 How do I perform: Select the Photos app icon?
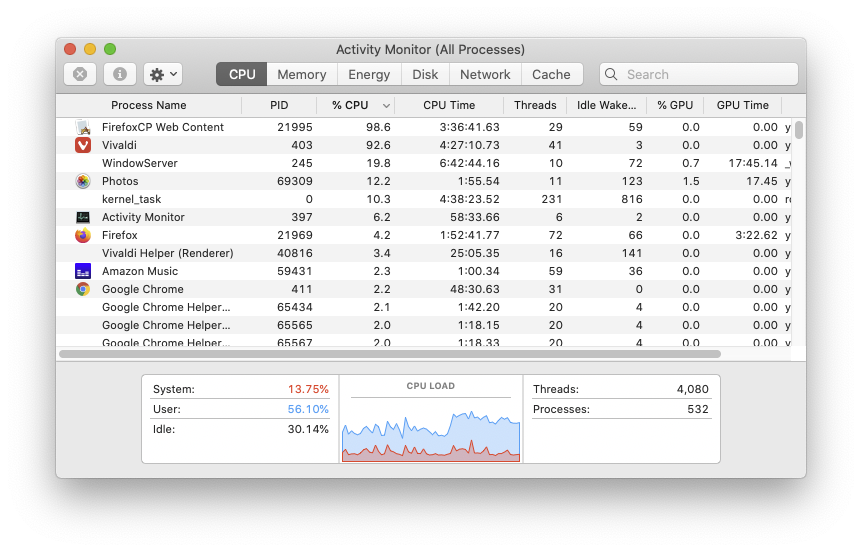point(83,181)
